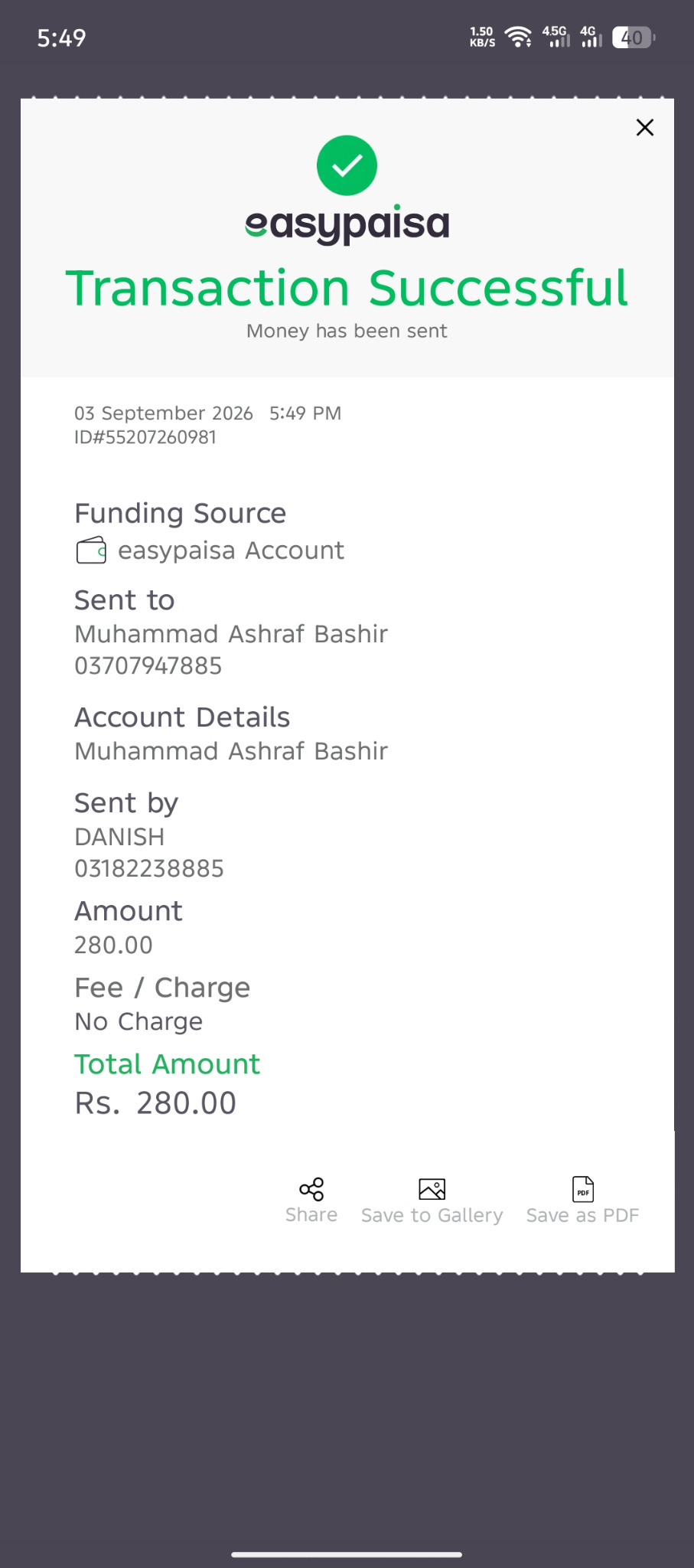The image size is (694, 1568).
Task: Tap the Save to Gallery label
Action: click(432, 1216)
